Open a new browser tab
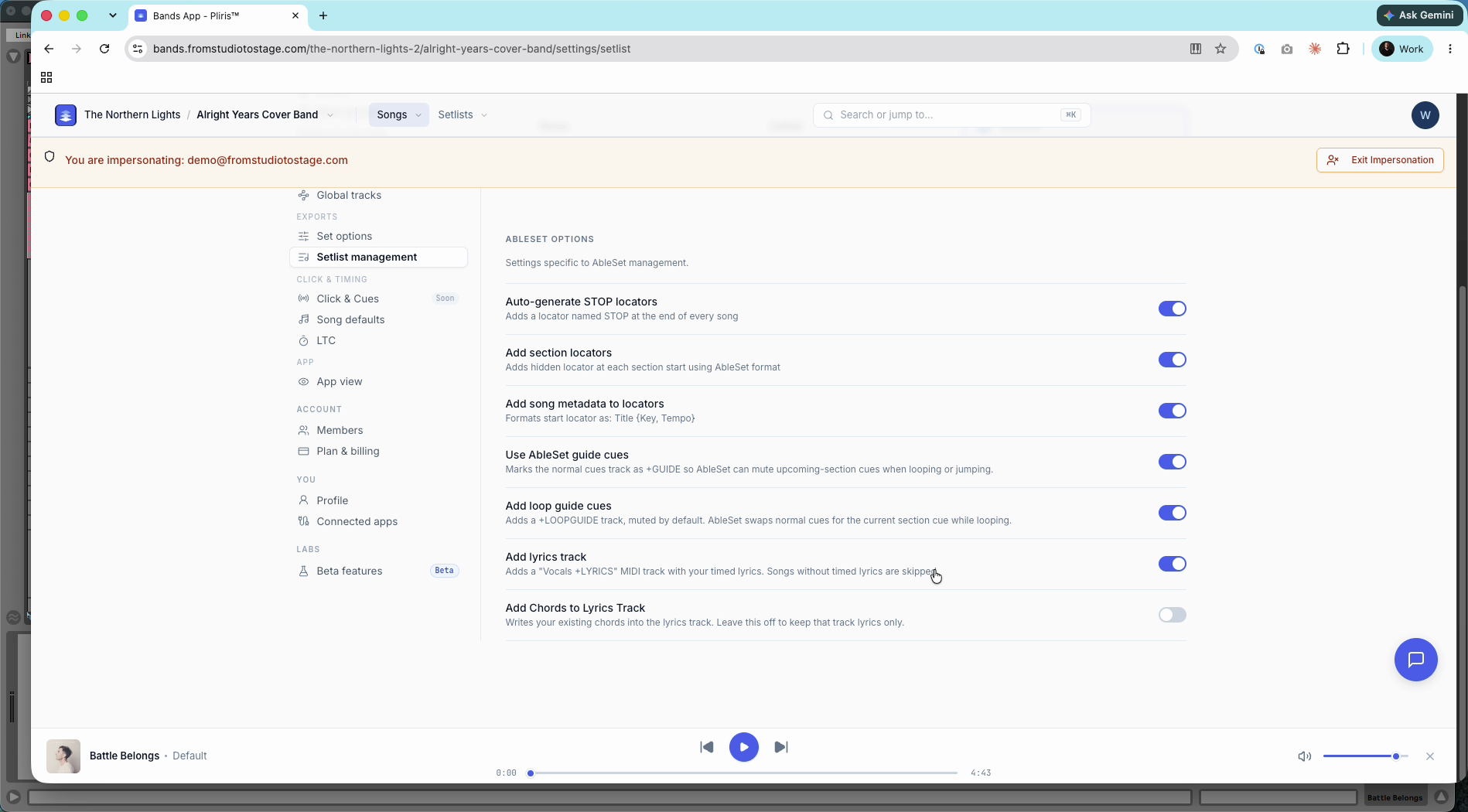Screen dimensions: 1468x812 pyautogui.click(x=323, y=15)
